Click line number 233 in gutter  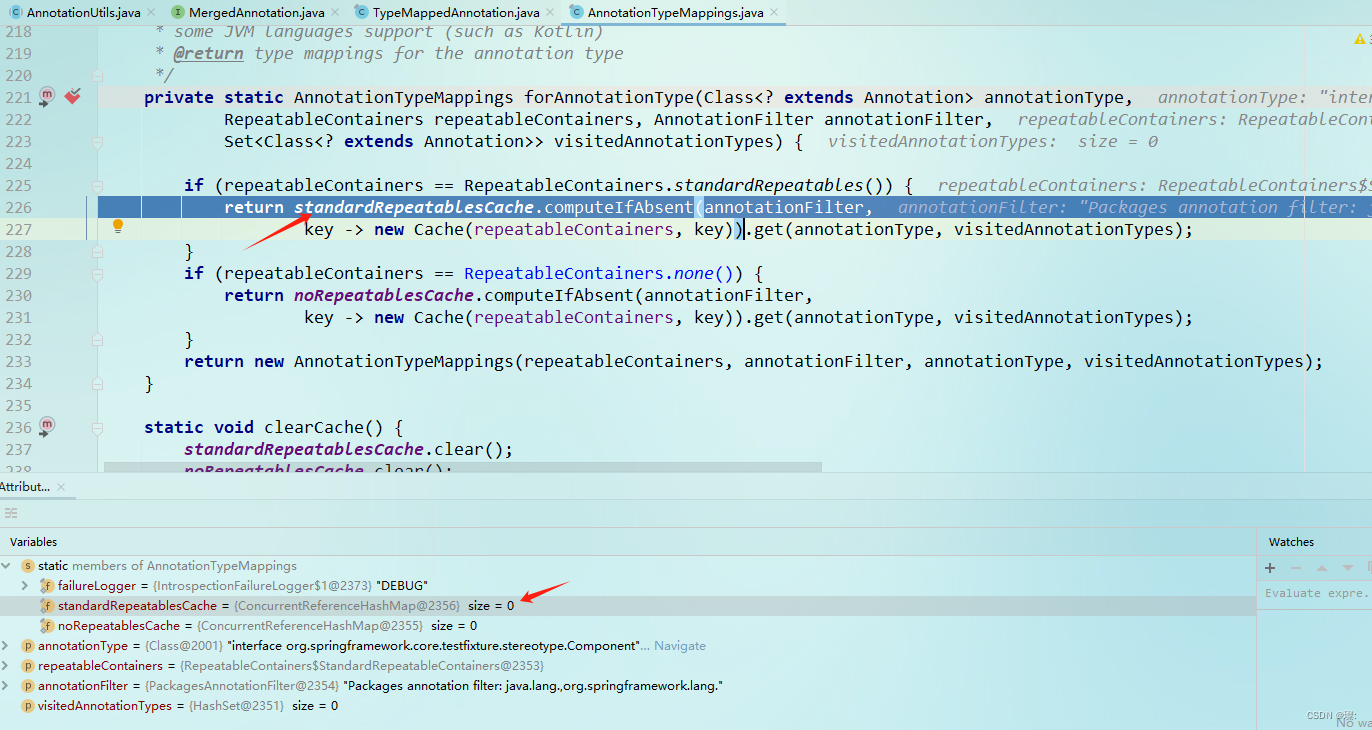(x=18, y=361)
